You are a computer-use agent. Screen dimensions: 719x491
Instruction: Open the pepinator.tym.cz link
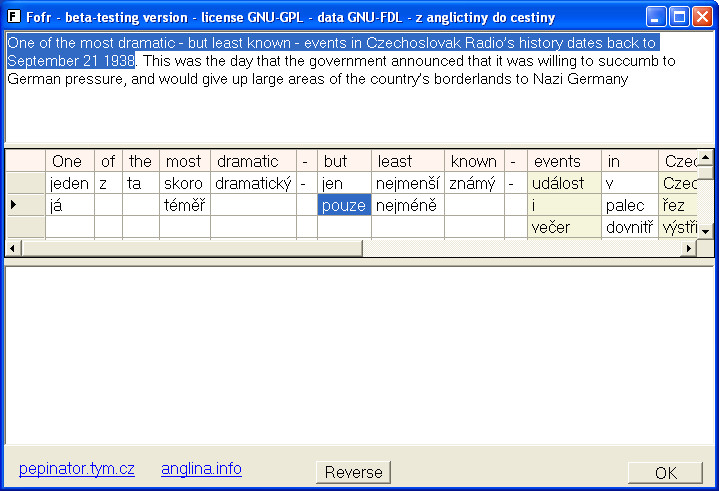pyautogui.click(x=77, y=469)
